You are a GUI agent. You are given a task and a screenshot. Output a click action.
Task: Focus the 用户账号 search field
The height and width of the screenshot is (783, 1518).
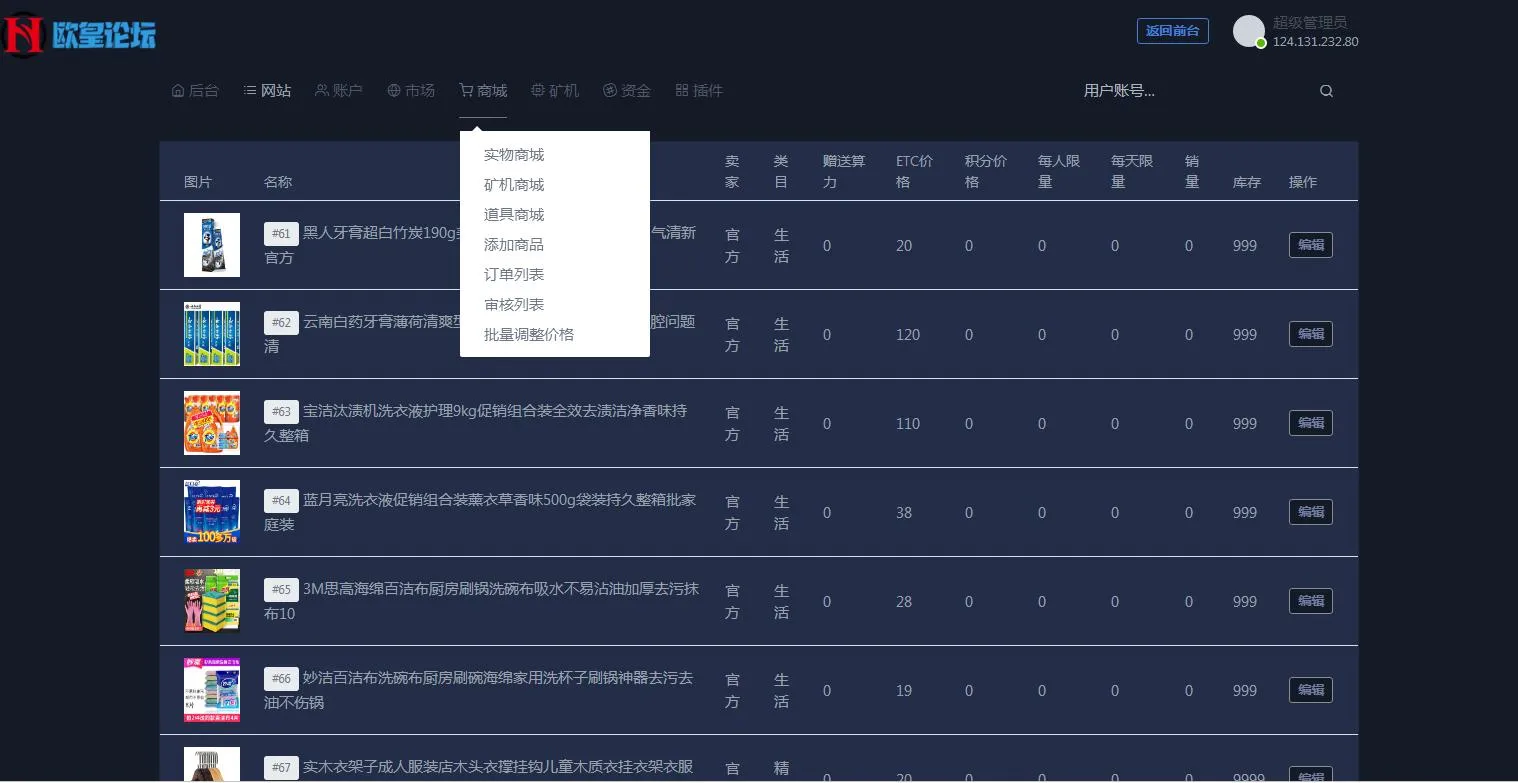[x=1195, y=91]
